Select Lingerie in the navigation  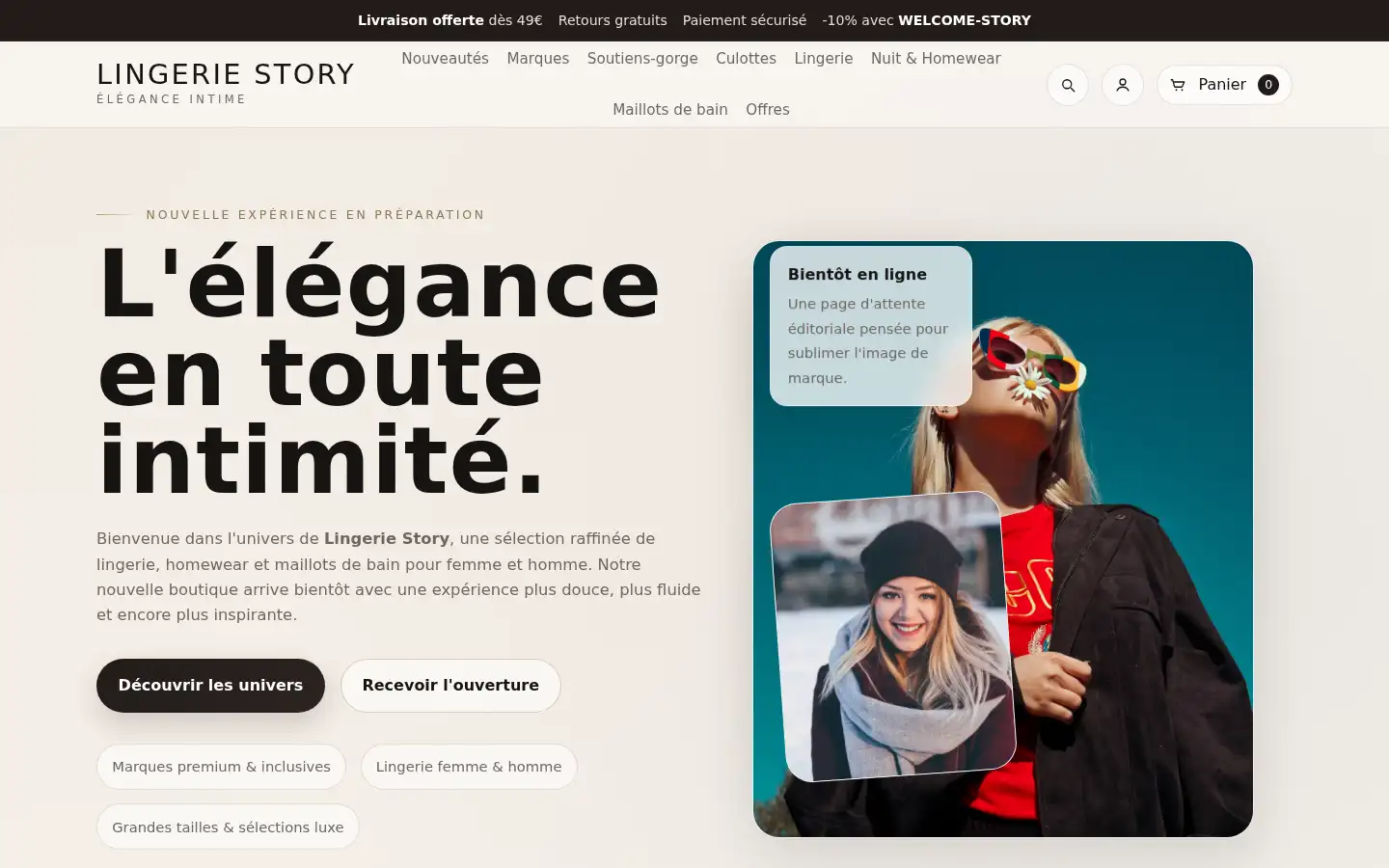click(824, 59)
